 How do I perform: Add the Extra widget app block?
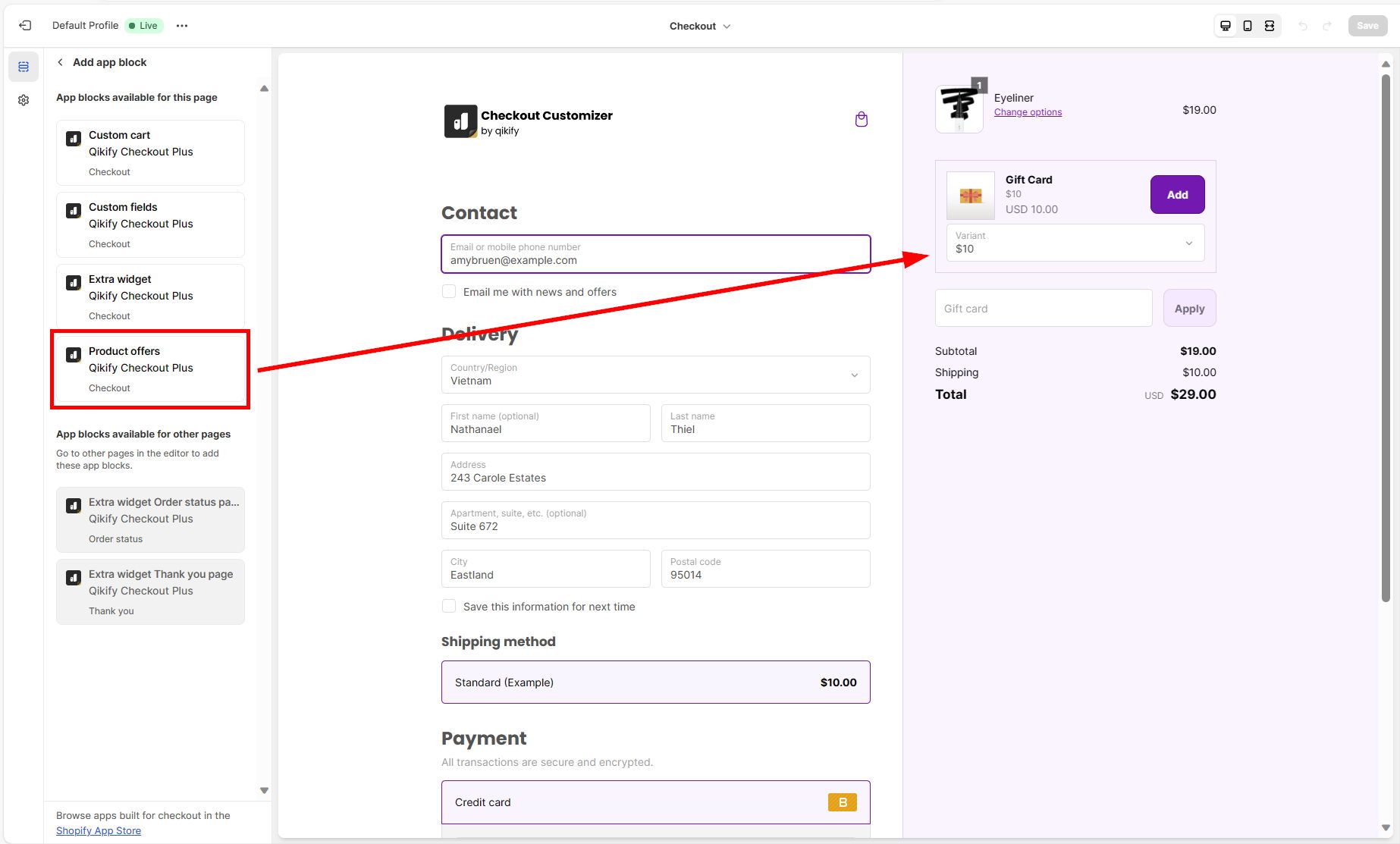pyautogui.click(x=150, y=296)
